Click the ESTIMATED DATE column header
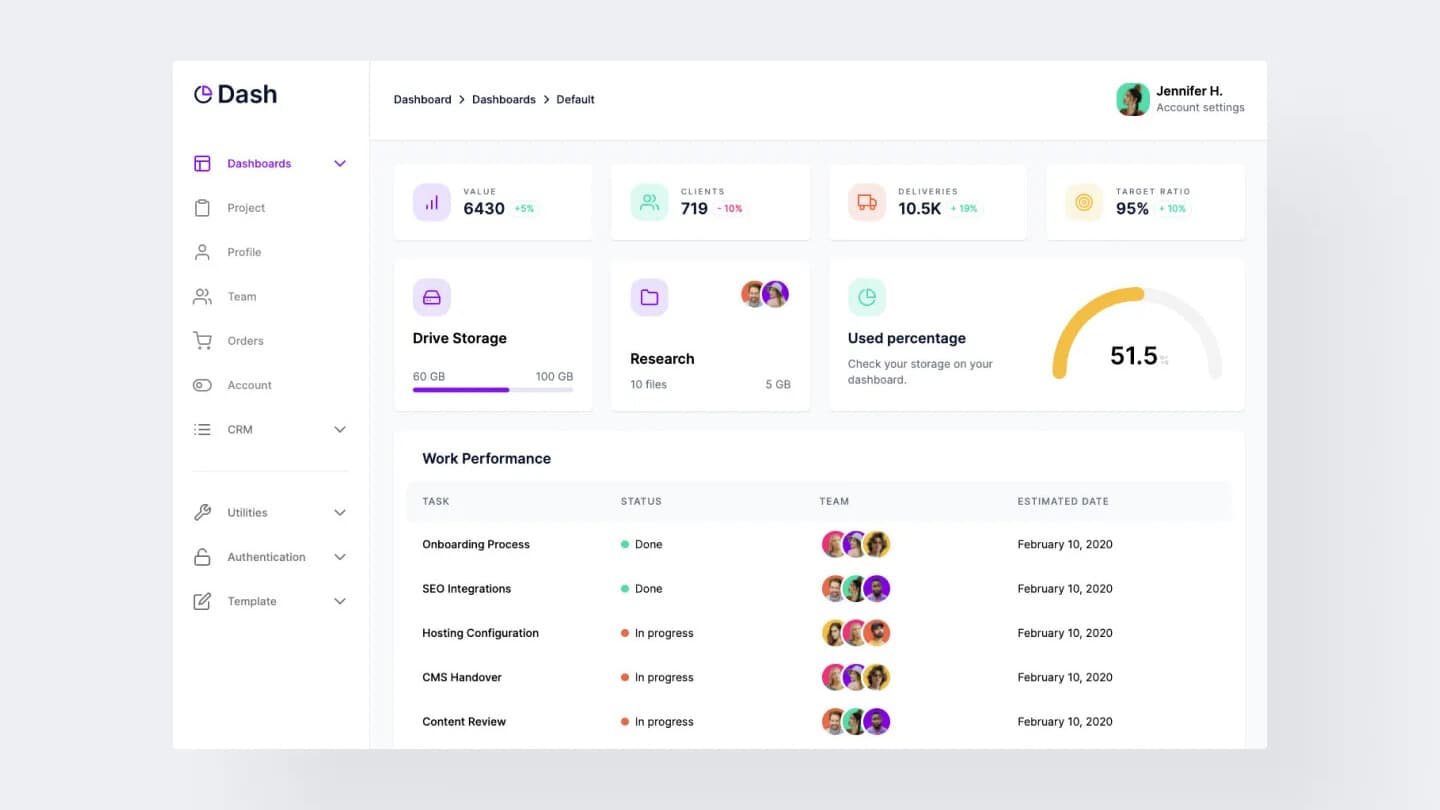1440x810 pixels. [1063, 501]
